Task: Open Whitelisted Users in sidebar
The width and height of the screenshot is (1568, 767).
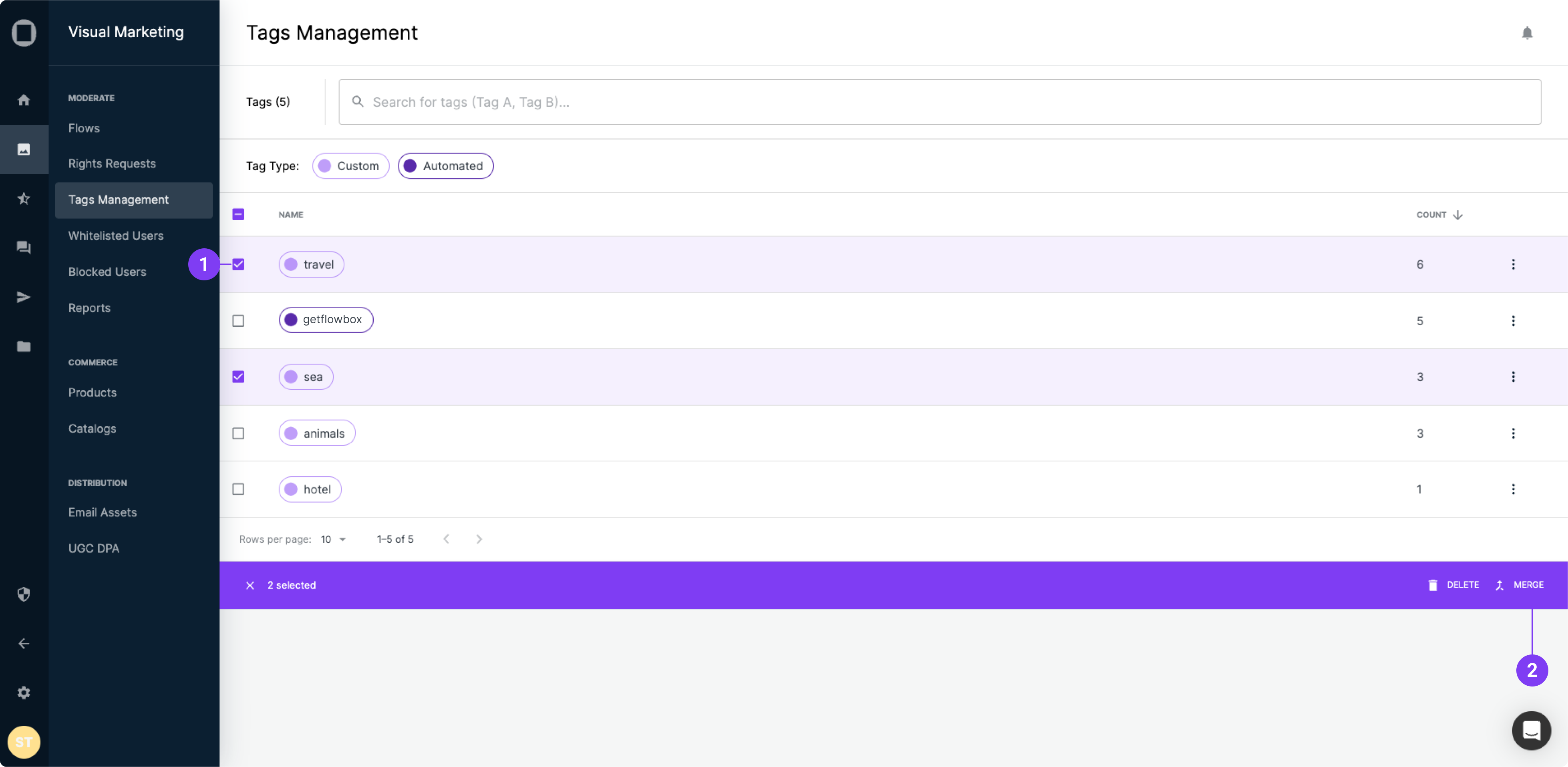Action: (x=116, y=236)
